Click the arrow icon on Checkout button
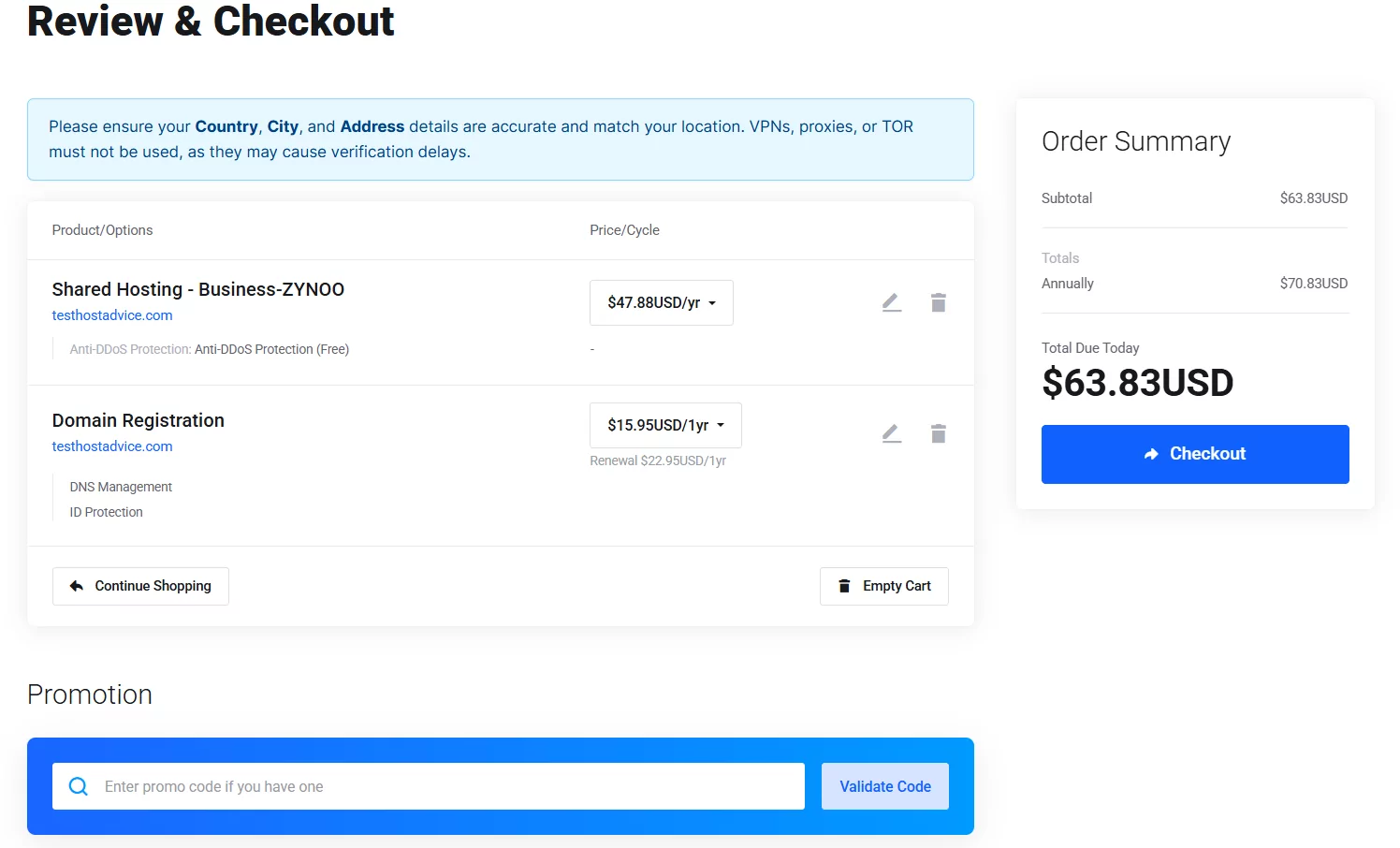The width and height of the screenshot is (1400, 848). click(1151, 454)
